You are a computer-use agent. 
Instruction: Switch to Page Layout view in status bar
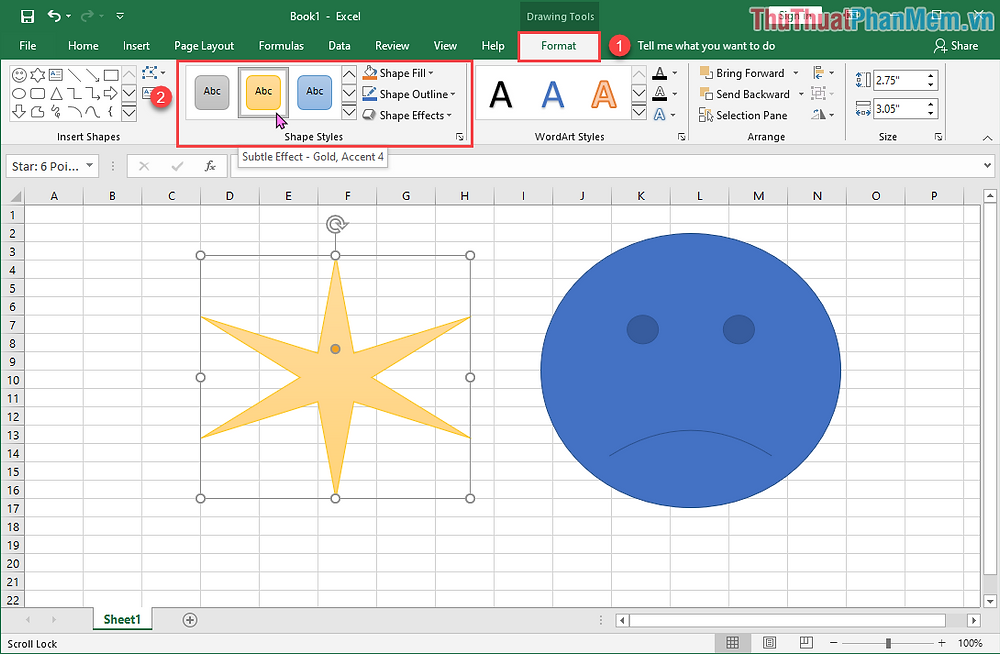tap(769, 643)
